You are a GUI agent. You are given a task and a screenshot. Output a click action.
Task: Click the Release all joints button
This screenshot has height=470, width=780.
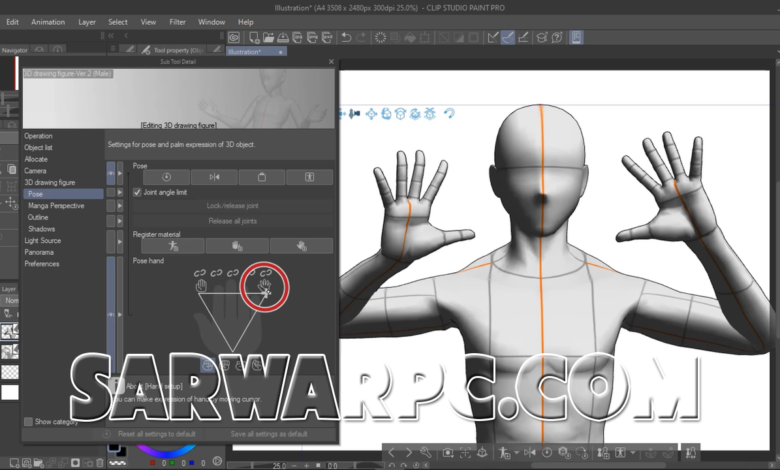233,221
